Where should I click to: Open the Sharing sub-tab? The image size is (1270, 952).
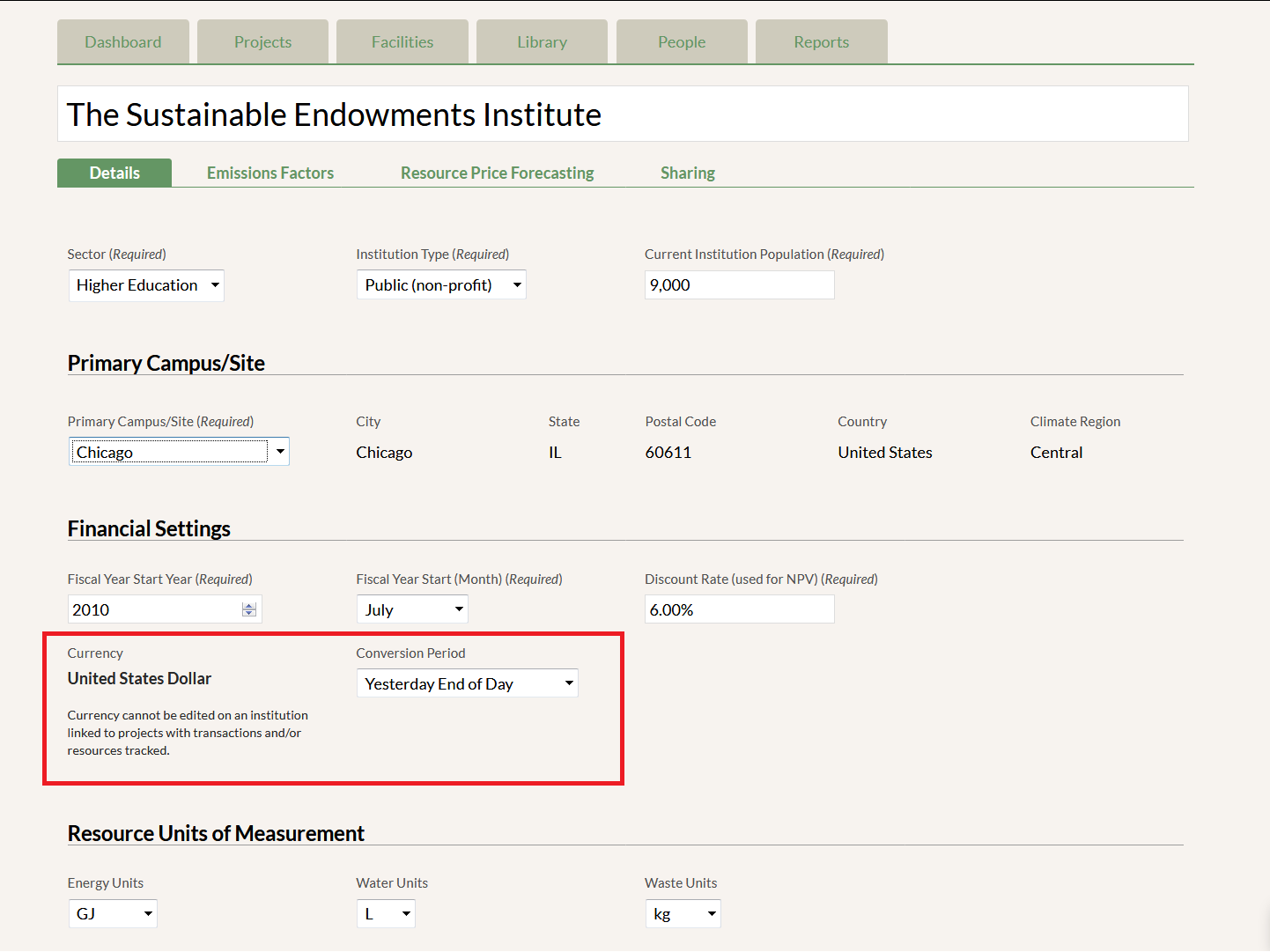click(688, 173)
